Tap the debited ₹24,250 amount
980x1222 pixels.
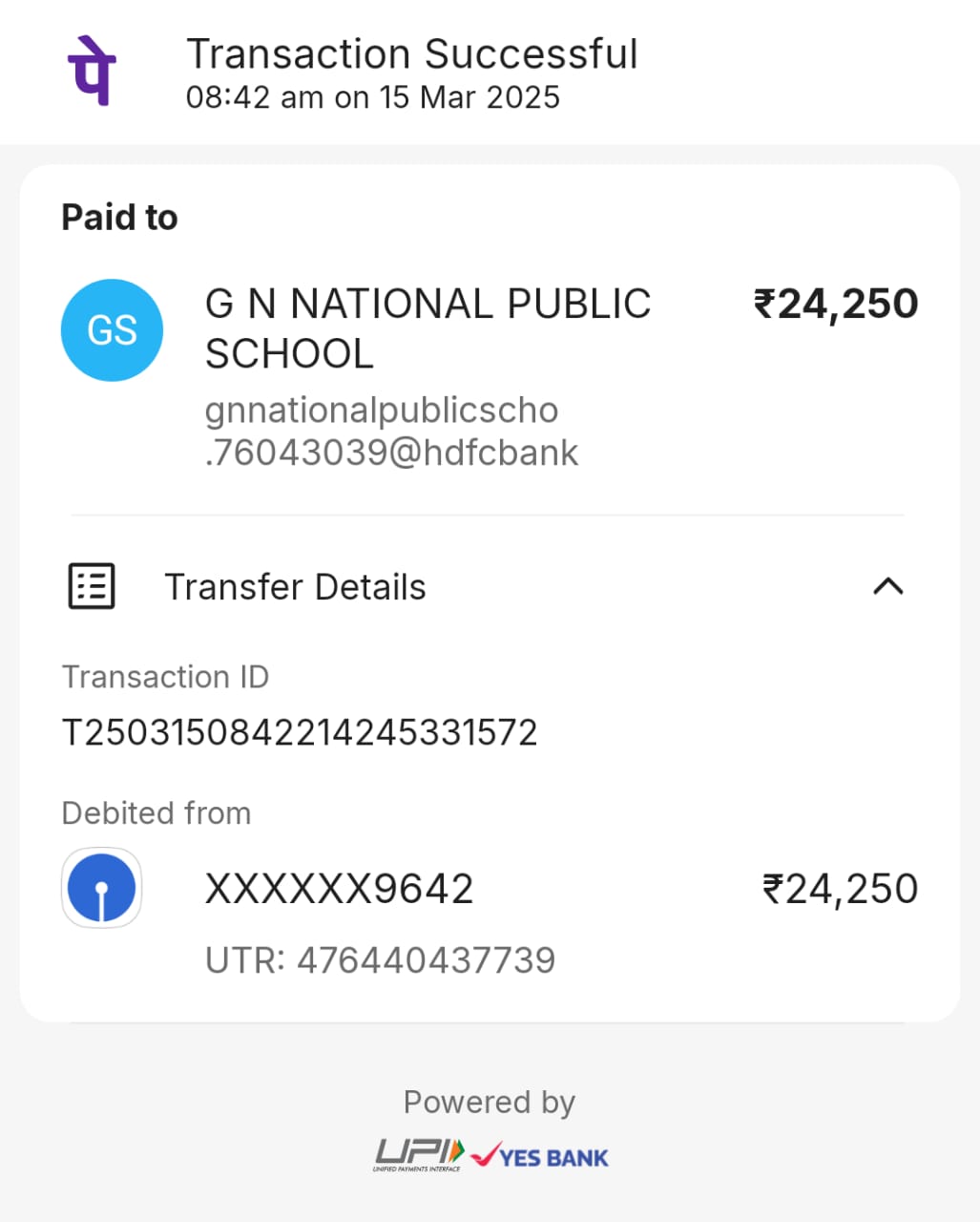(840, 890)
